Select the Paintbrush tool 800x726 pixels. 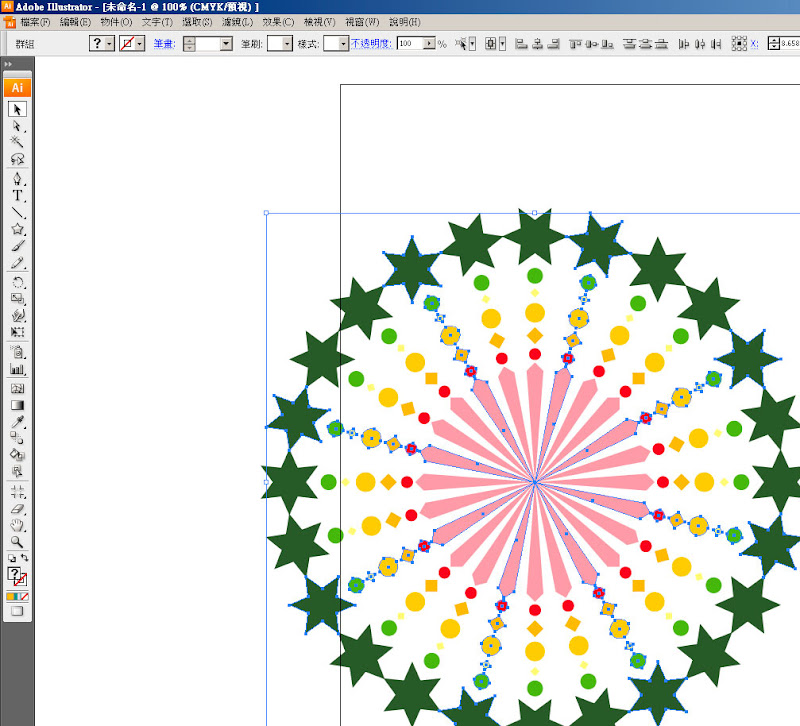17,246
